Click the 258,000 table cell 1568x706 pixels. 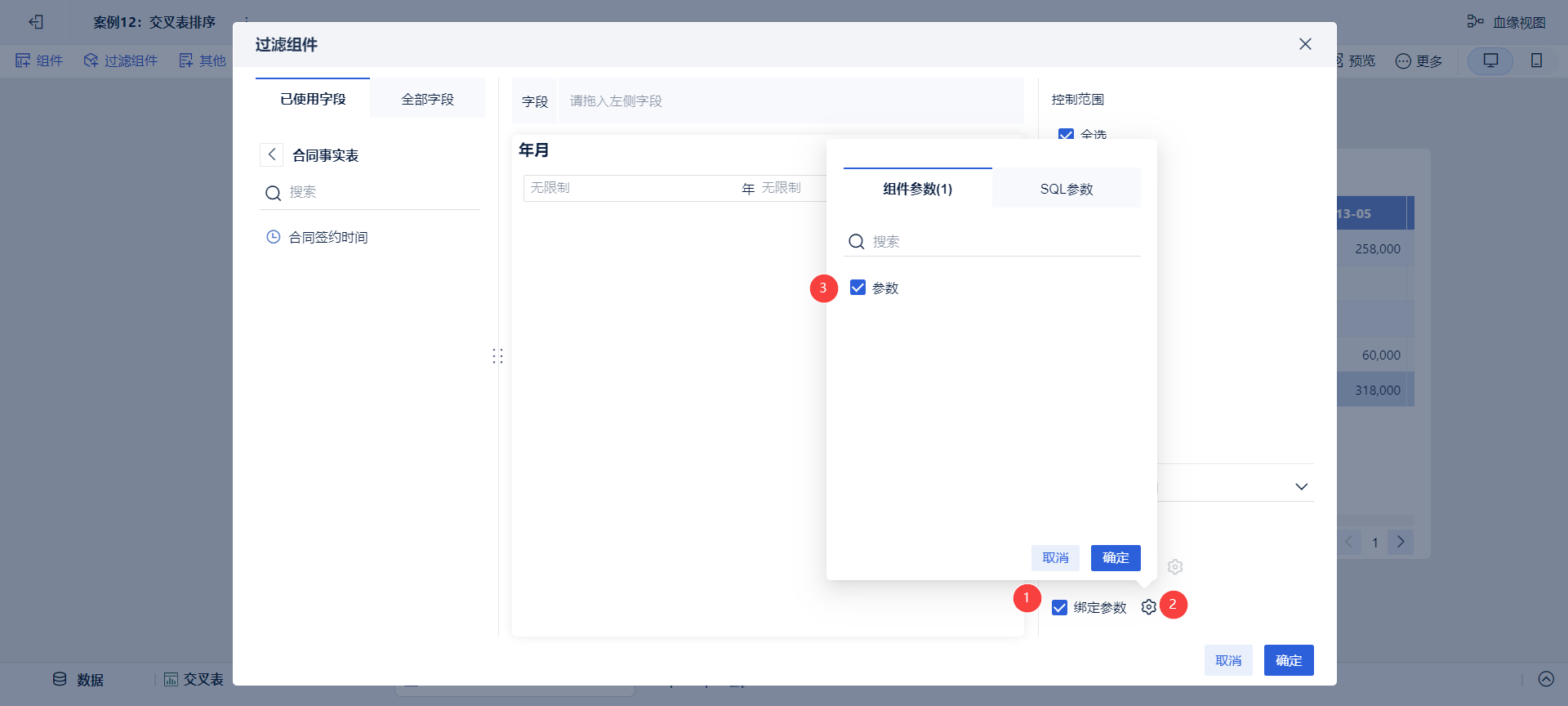point(1377,248)
